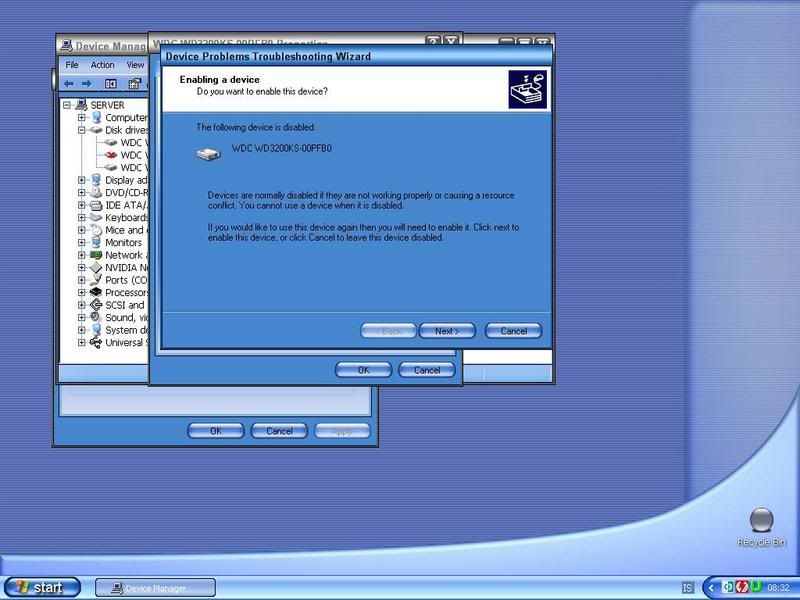The width and height of the screenshot is (800, 600).
Task: Click Next to enable the device
Action: tap(447, 331)
